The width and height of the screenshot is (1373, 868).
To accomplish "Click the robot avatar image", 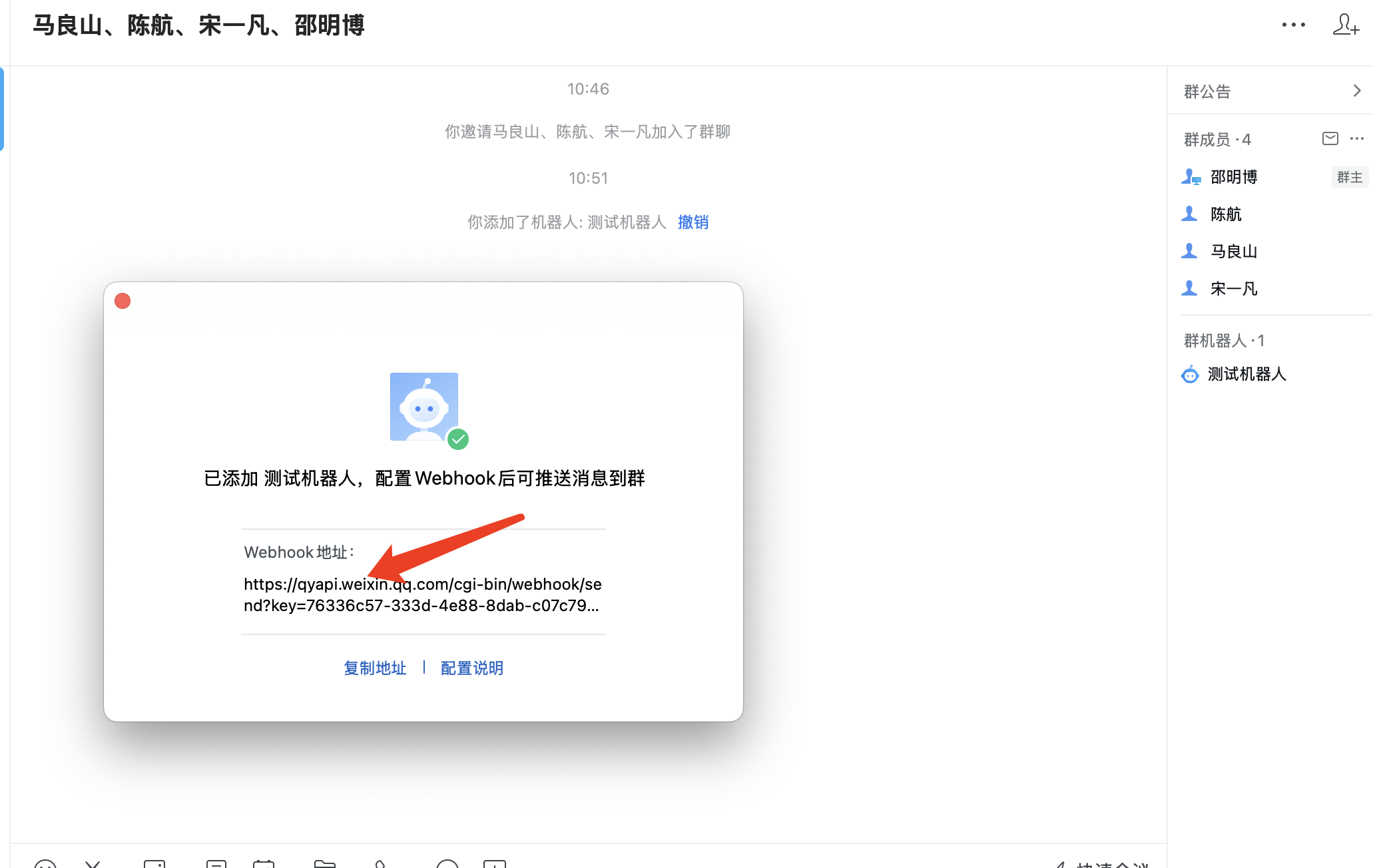I will [424, 407].
